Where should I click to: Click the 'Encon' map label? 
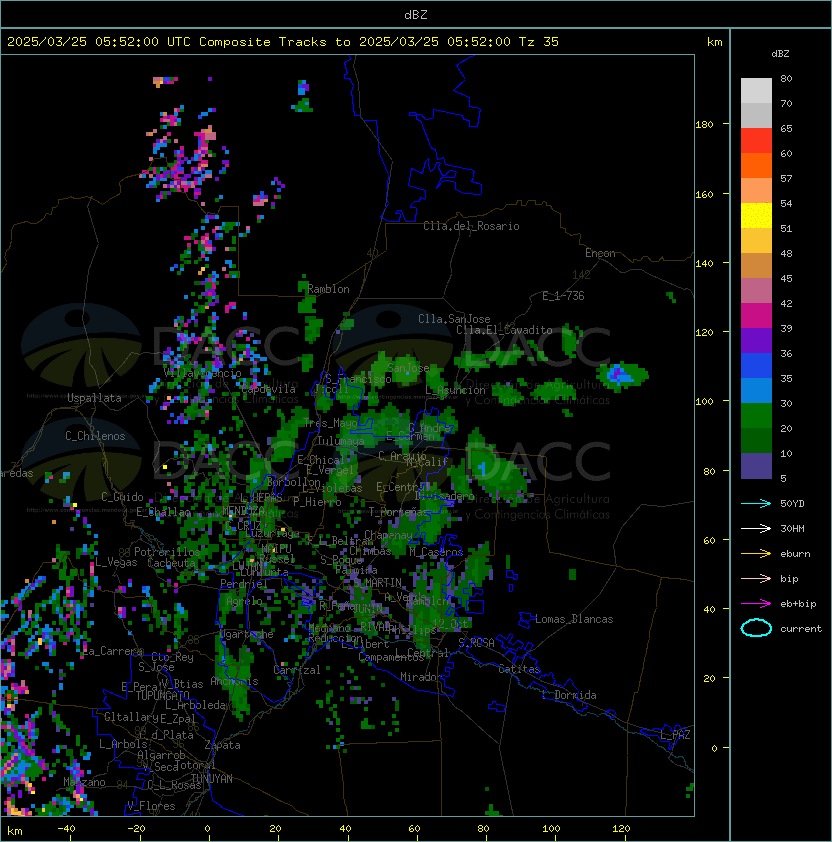coord(600,253)
